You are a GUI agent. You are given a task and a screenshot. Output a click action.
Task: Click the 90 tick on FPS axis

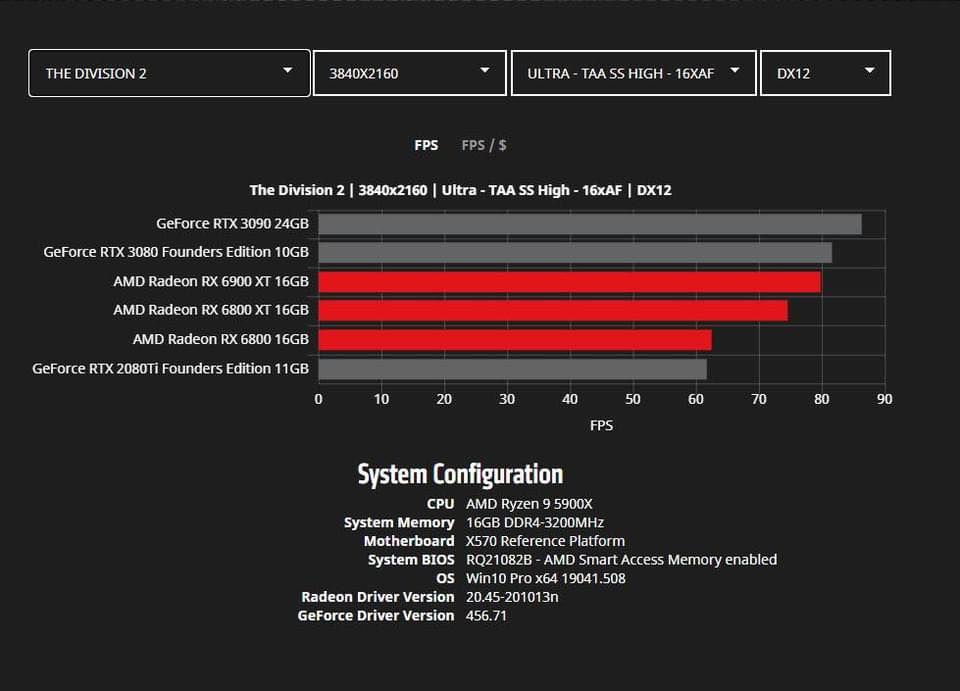885,399
